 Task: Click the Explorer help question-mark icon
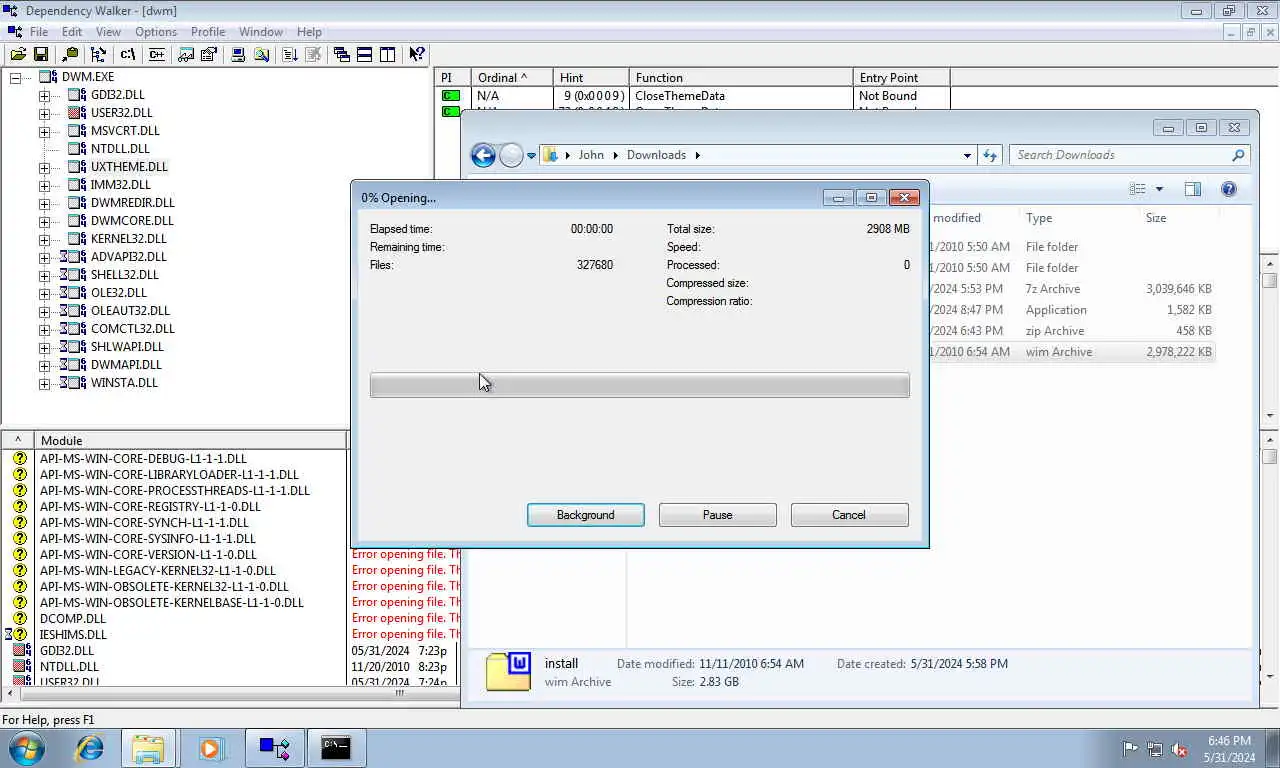[x=1229, y=189]
